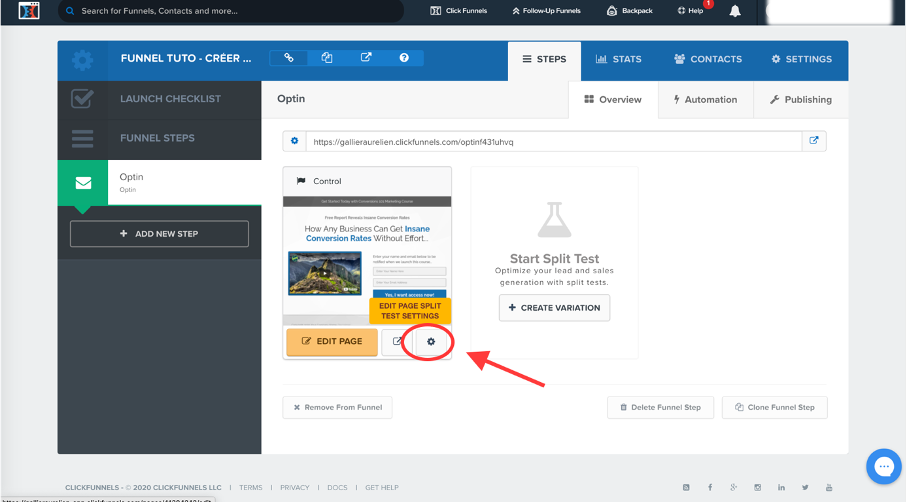Open the Funnel Steps section
Image resolution: width=906 pixels, height=502 pixels.
point(159,139)
